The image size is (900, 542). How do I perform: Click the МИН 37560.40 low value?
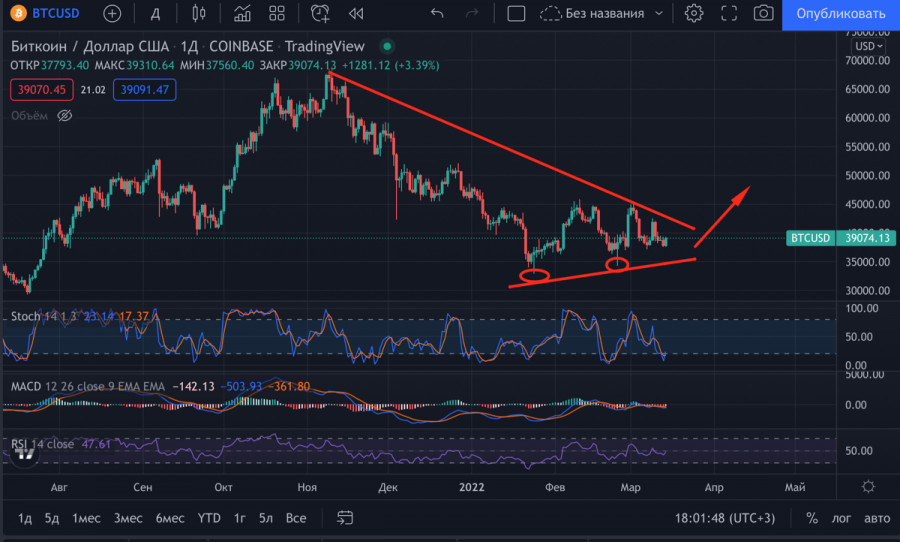click(217, 65)
